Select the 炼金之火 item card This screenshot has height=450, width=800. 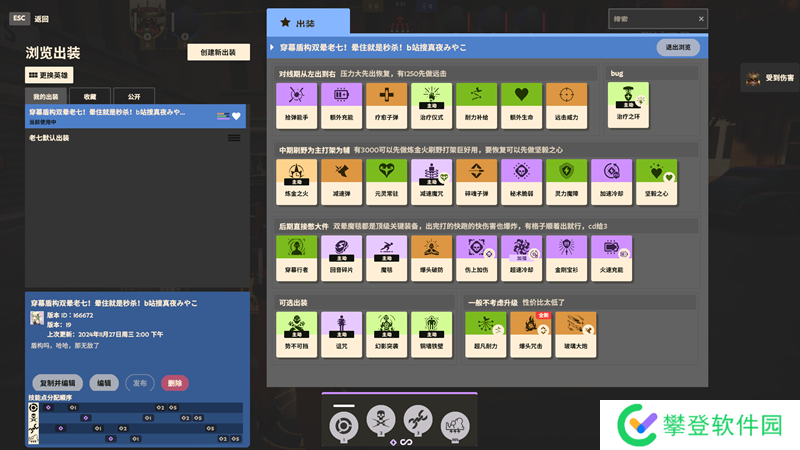[296, 182]
